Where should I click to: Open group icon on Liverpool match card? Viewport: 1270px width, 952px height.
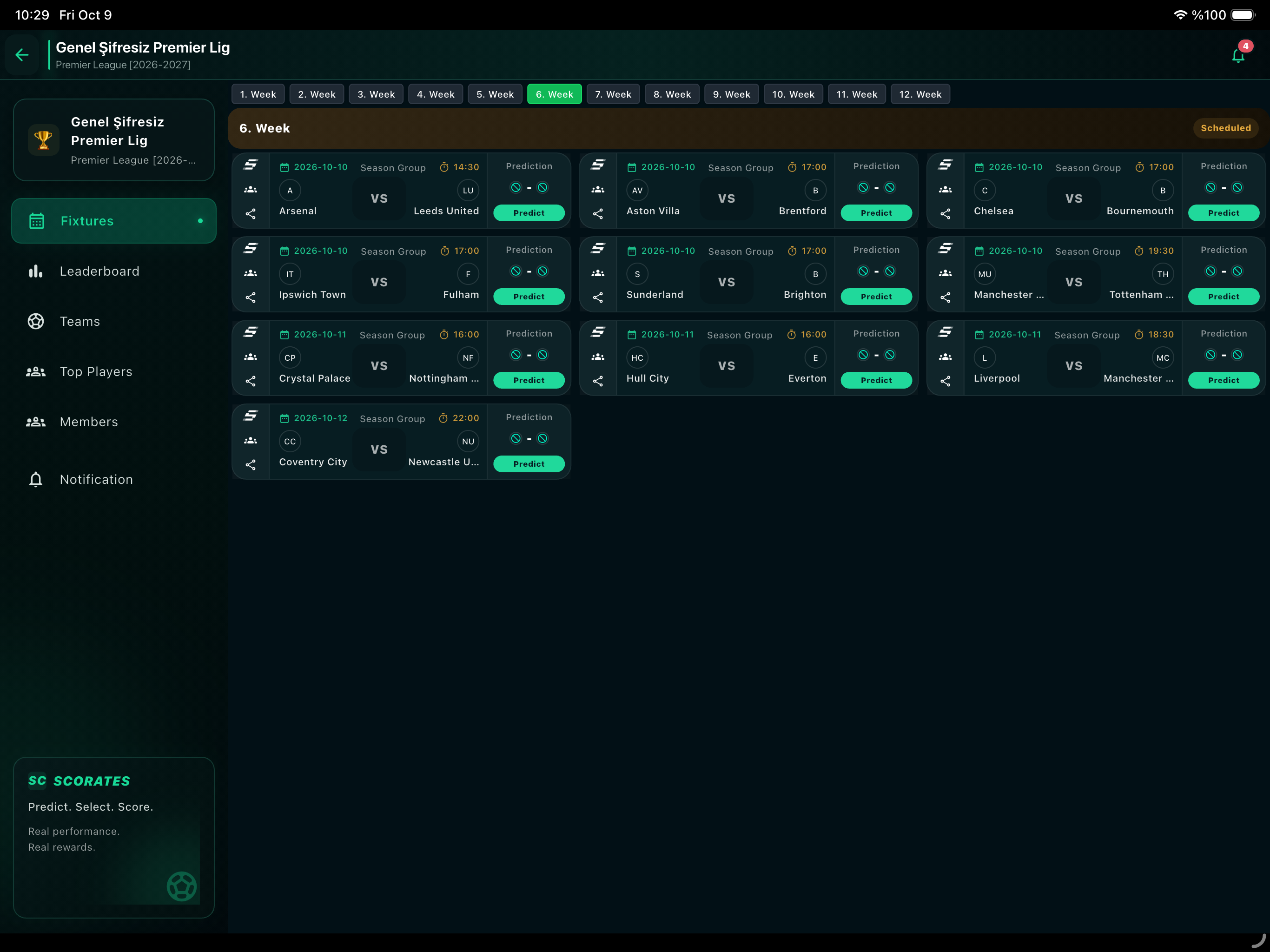click(x=945, y=357)
